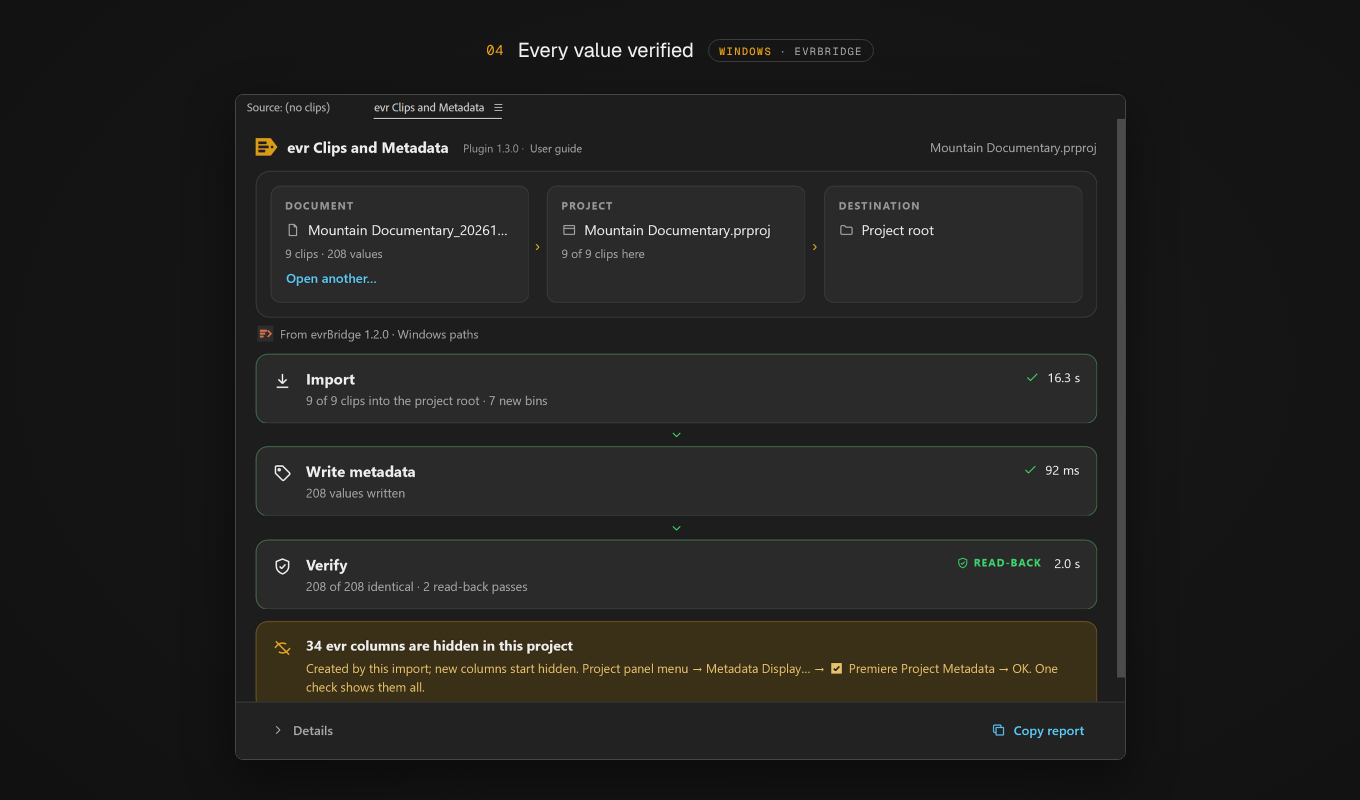Open the panel menu hamburger icon
Viewport: 1360px width, 800px height.
pyautogui.click(x=498, y=108)
